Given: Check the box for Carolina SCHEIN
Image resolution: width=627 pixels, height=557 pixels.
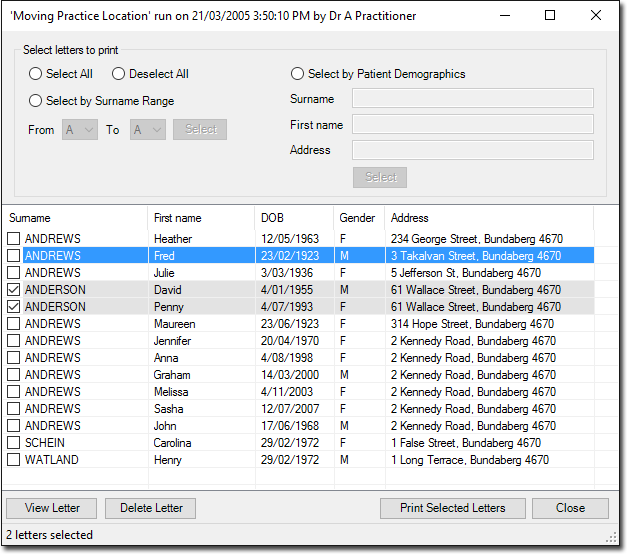Looking at the screenshot, I should tap(14, 443).
